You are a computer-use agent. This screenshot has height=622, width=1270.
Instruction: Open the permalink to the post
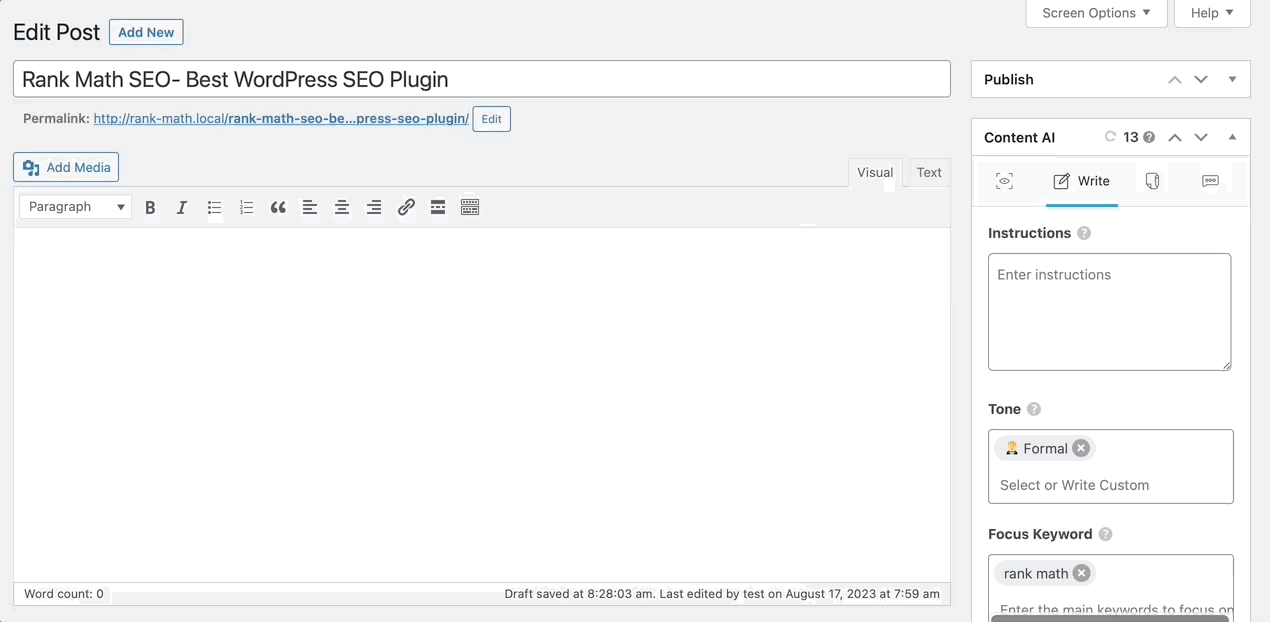[x=280, y=118]
